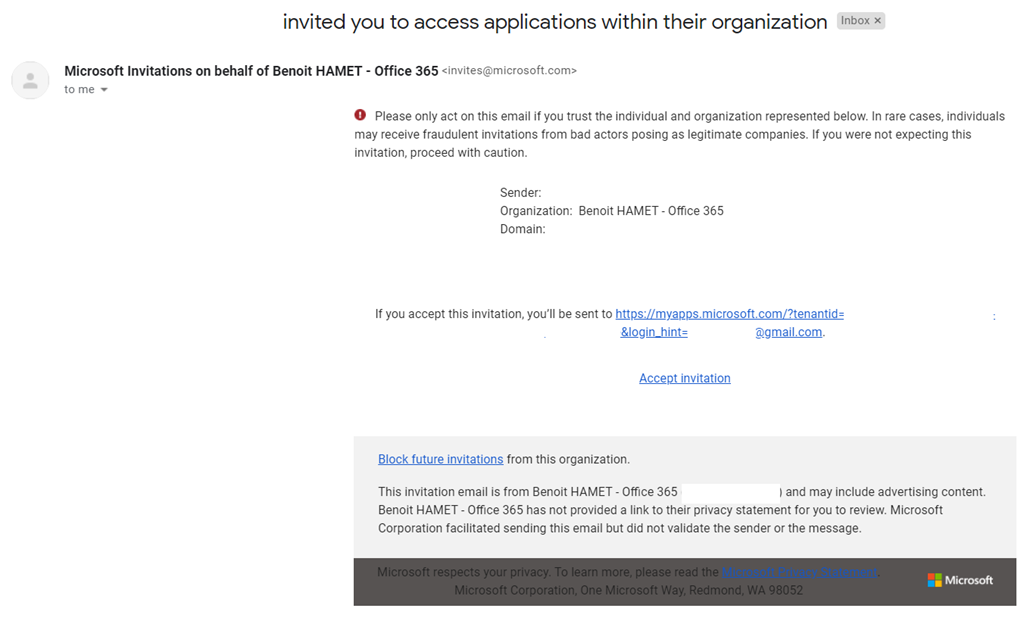Open the Microsoft Privacy Statement link
Image resolution: width=1024 pixels, height=624 pixels.
tap(799, 572)
